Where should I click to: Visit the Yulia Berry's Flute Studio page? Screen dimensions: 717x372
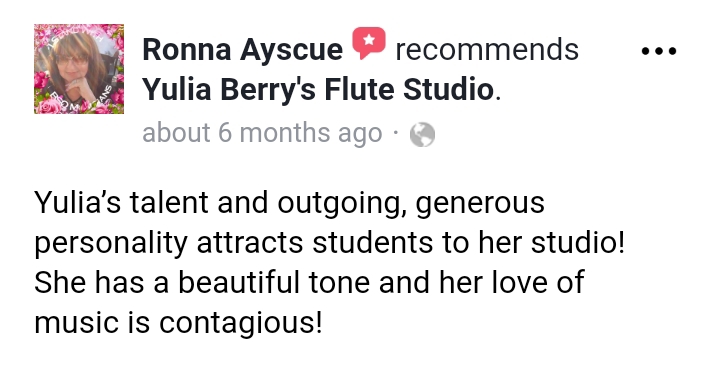318,90
